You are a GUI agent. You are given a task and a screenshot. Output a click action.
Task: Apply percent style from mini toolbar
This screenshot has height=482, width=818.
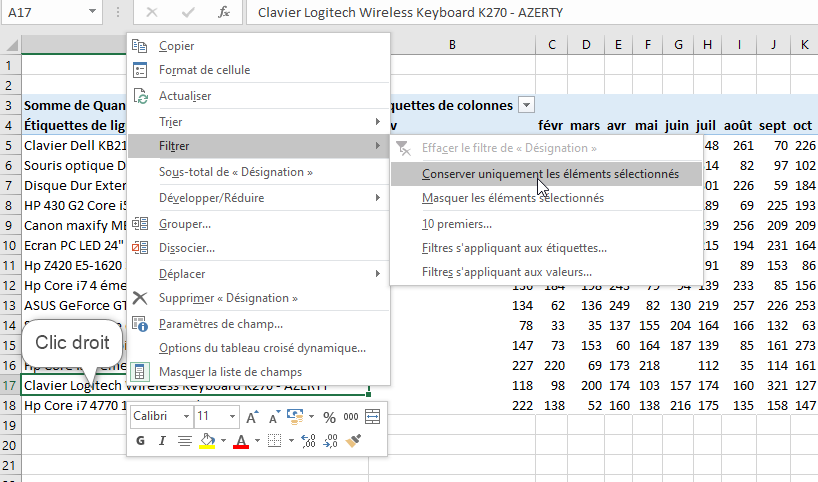point(329,417)
